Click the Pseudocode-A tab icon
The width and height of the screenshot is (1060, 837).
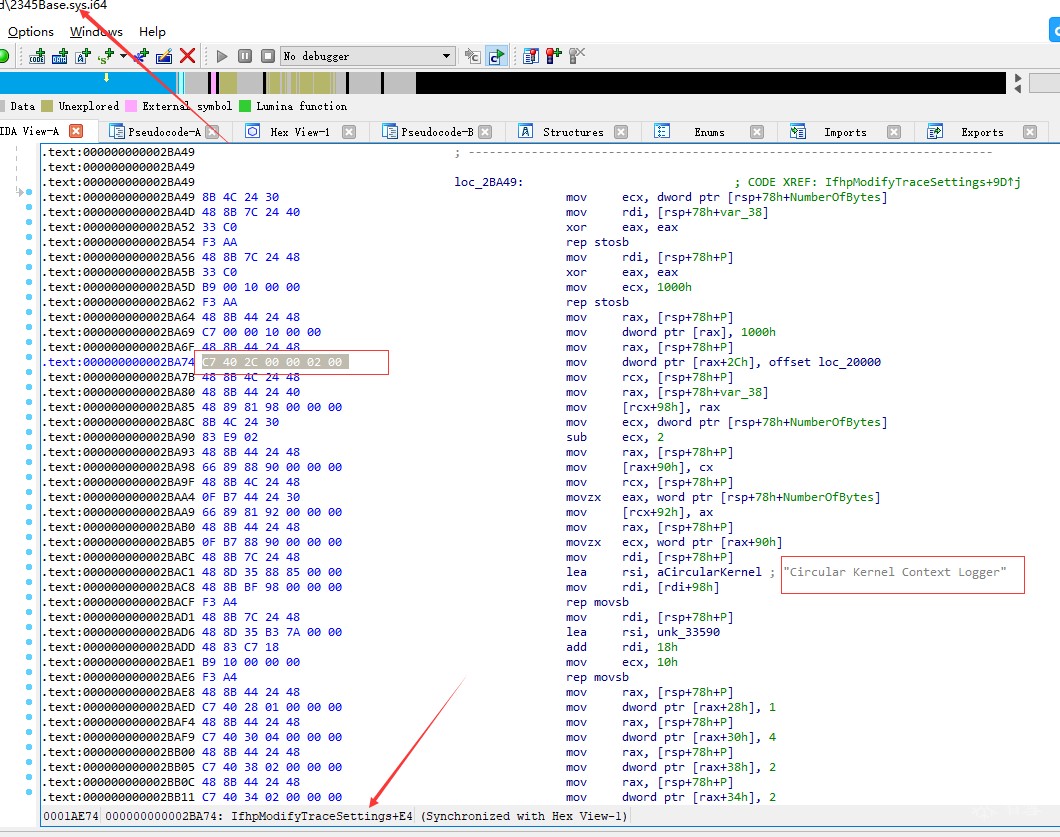pyautogui.click(x=117, y=131)
